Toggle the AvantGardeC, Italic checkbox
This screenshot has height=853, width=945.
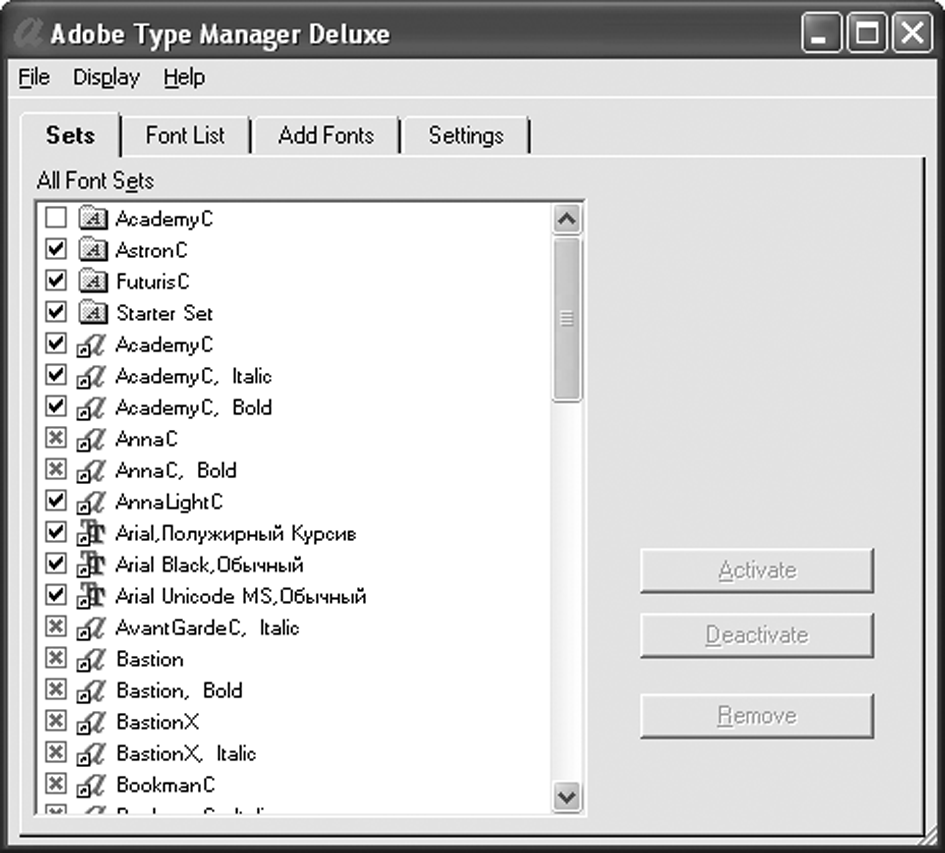[56, 628]
